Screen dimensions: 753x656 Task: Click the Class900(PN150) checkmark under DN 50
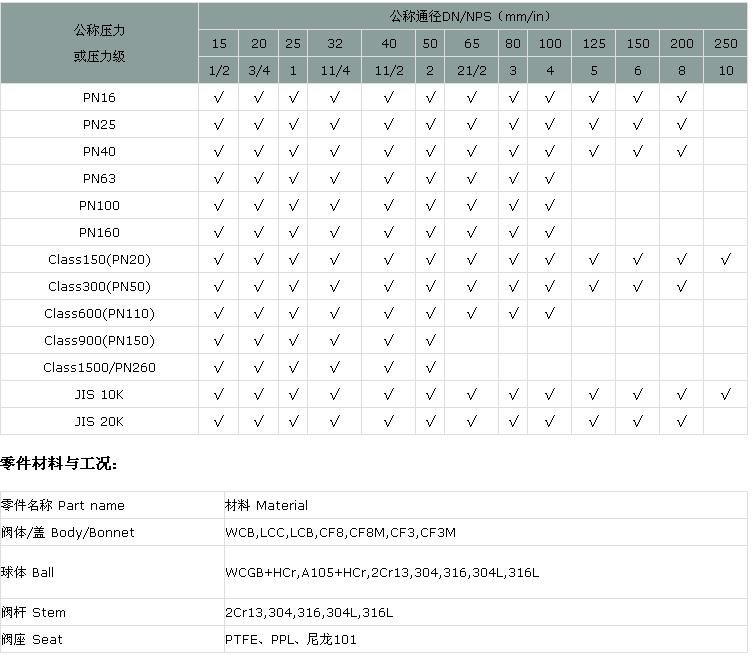(x=430, y=341)
